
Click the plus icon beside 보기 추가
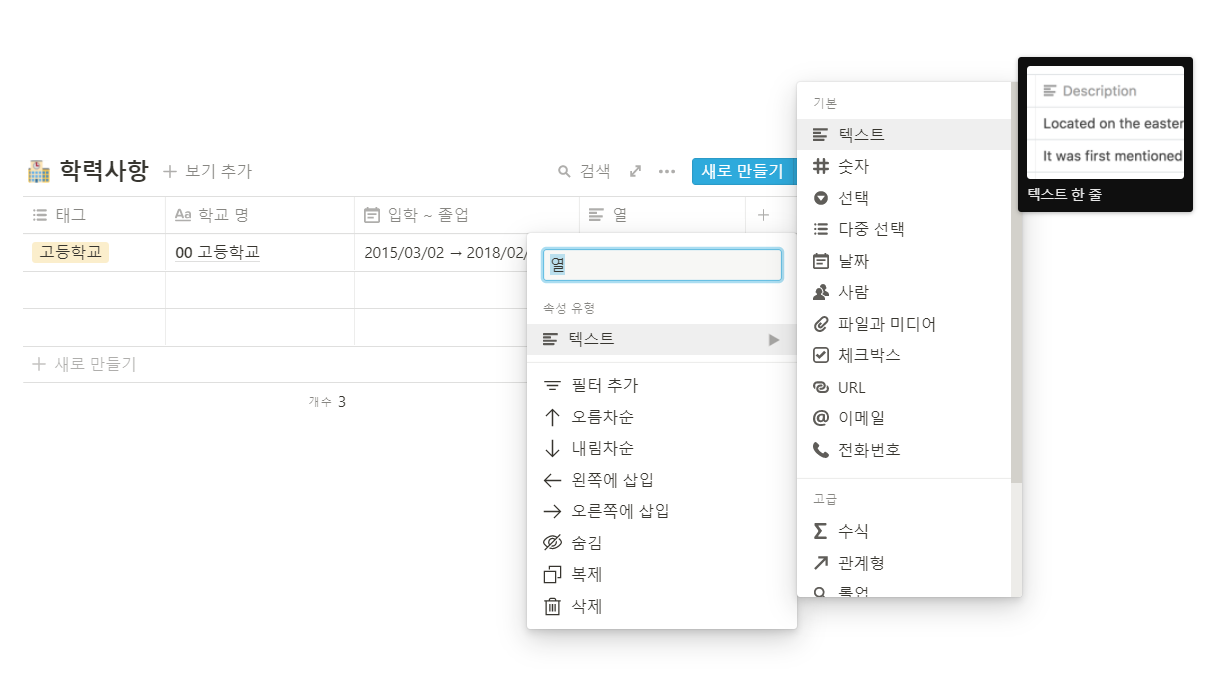(x=170, y=172)
